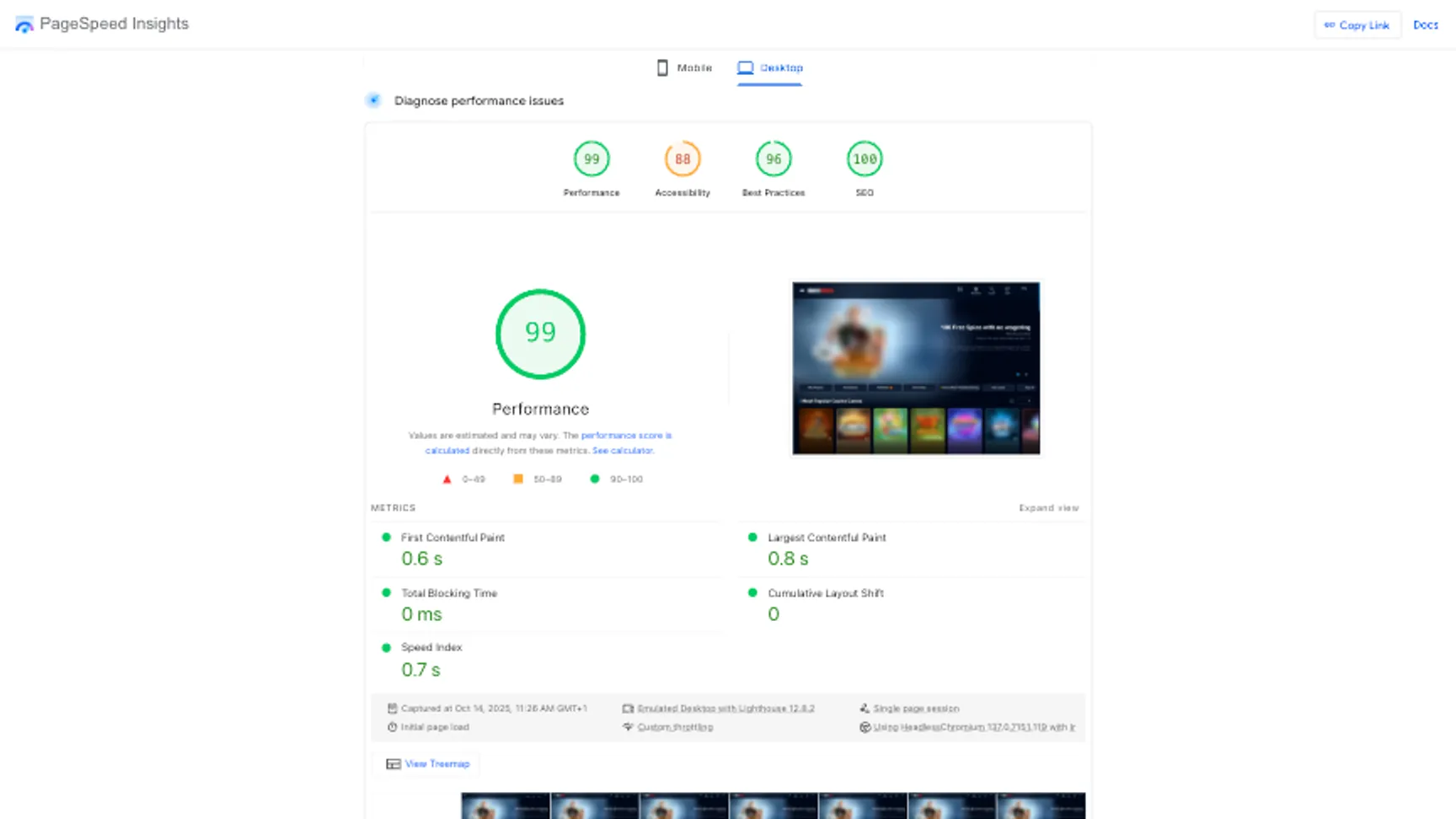Click the page screenshot preview
This screenshot has width=1456, height=819.
915,368
